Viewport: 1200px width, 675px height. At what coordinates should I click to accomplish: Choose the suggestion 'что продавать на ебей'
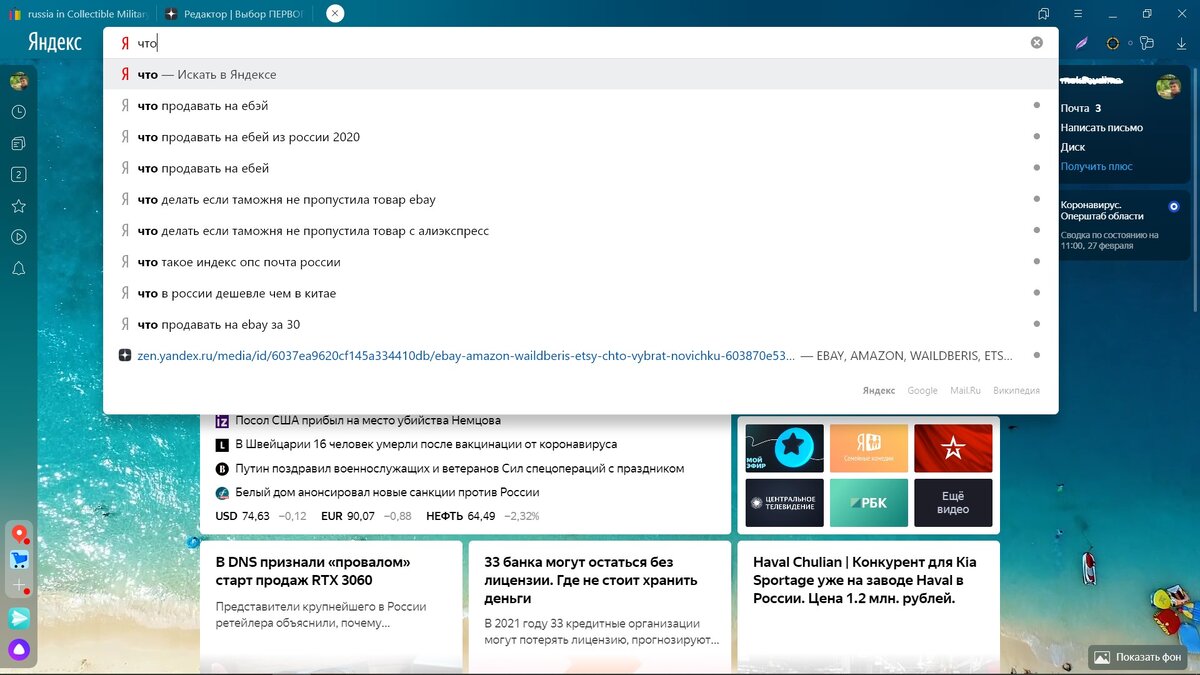coord(580,168)
